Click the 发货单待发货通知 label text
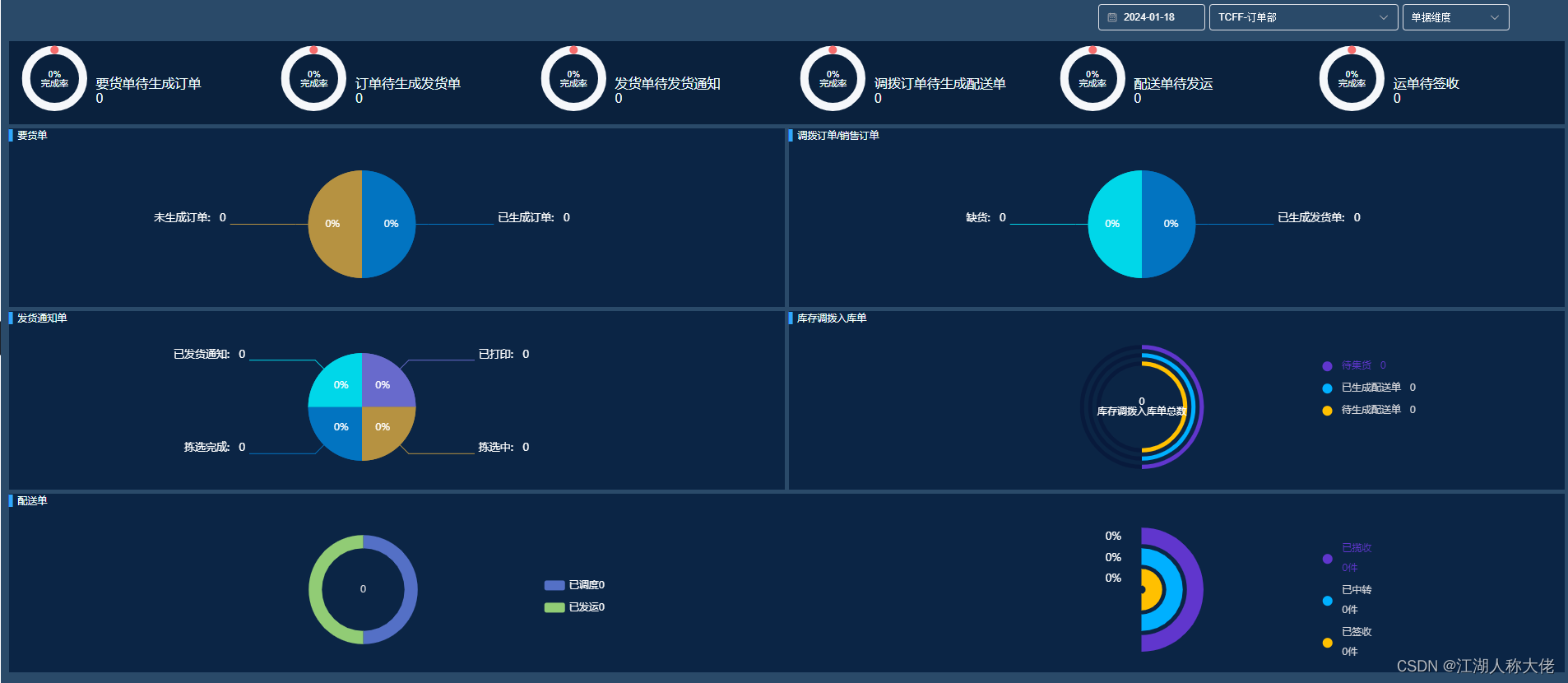The image size is (1568, 683). coord(667,83)
